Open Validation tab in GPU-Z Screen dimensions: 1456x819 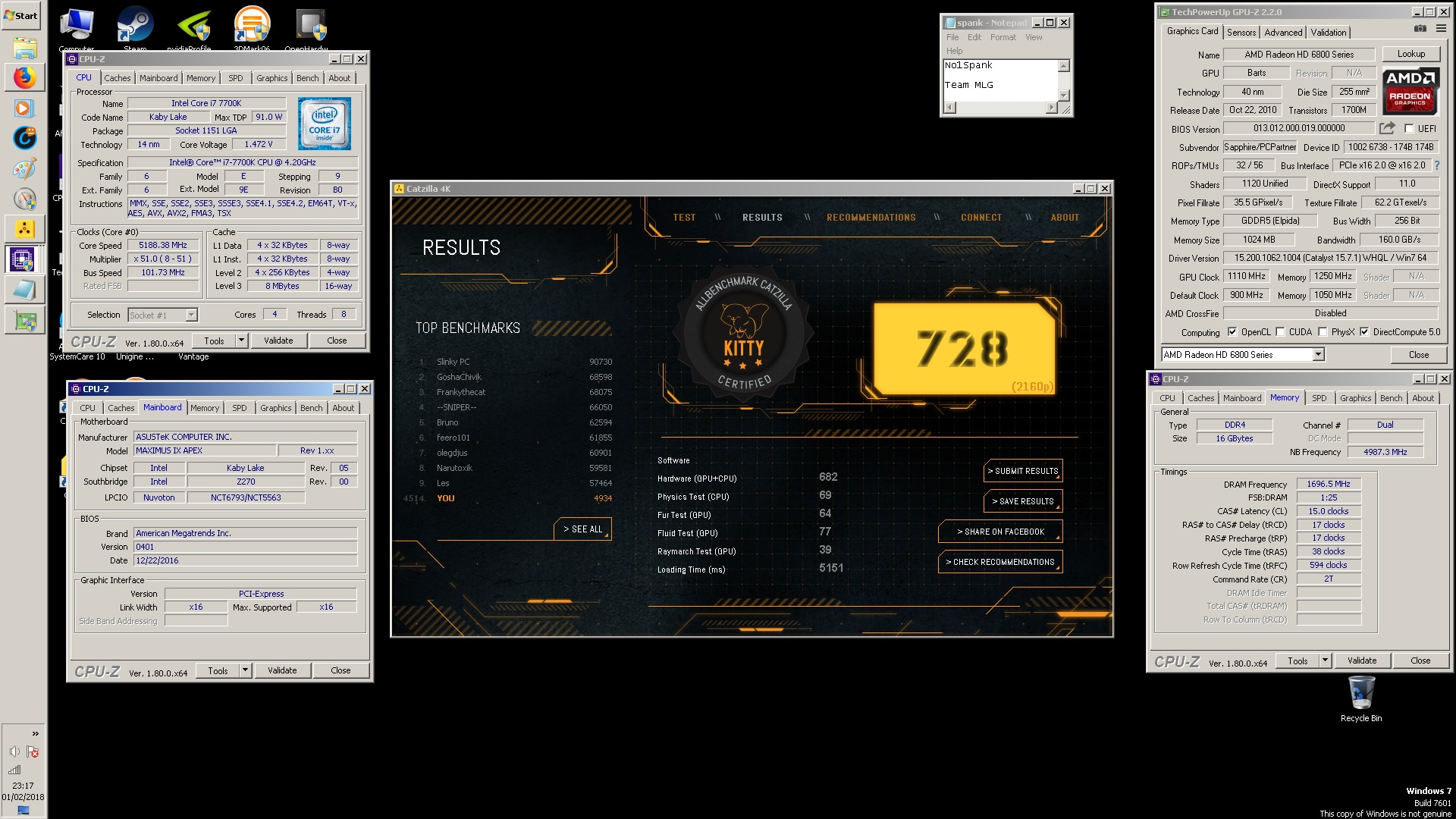click(1329, 33)
